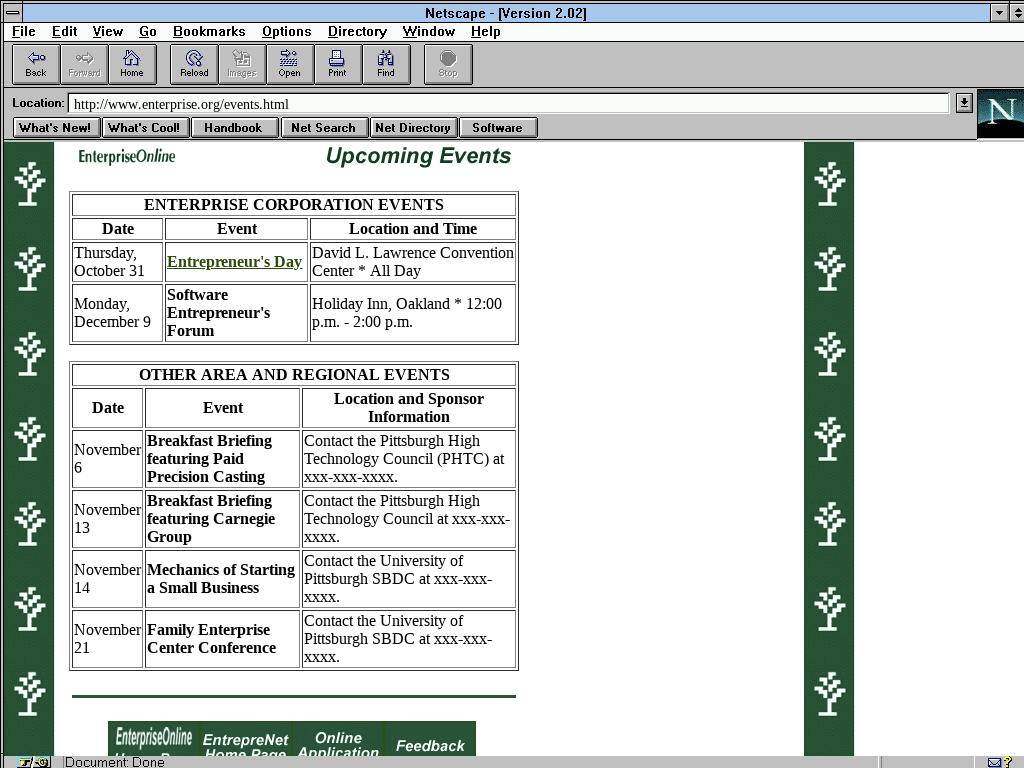Click the Net Search button
The width and height of the screenshot is (1024, 768).
(323, 128)
